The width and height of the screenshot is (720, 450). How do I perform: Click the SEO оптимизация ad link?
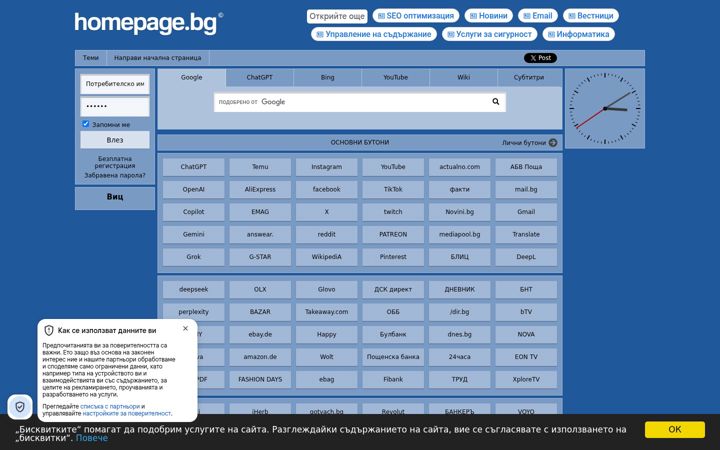416,16
